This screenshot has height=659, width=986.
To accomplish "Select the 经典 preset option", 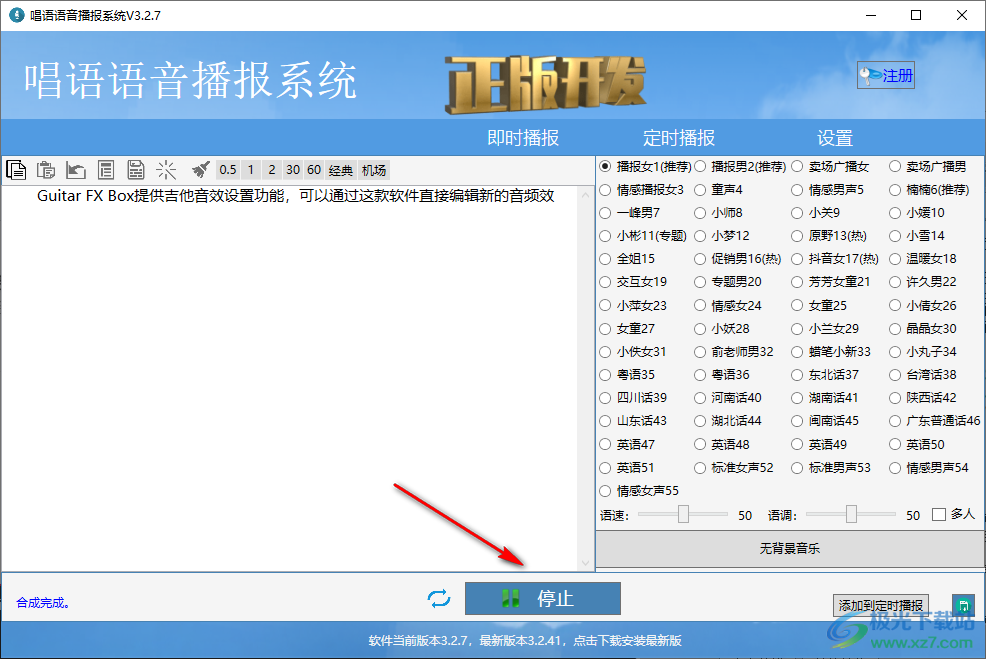I will [340, 169].
